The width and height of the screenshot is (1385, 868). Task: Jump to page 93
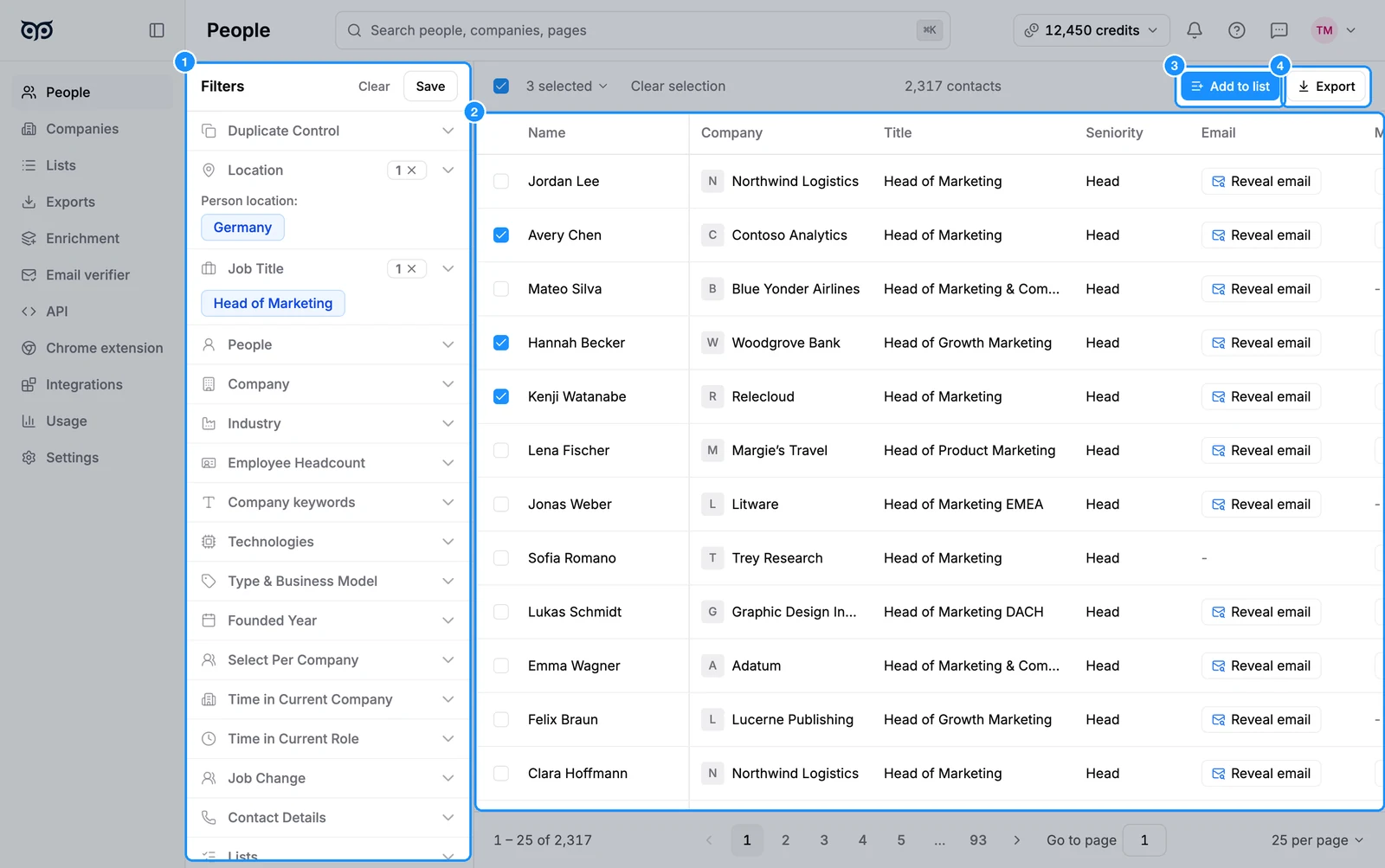pyautogui.click(x=978, y=840)
